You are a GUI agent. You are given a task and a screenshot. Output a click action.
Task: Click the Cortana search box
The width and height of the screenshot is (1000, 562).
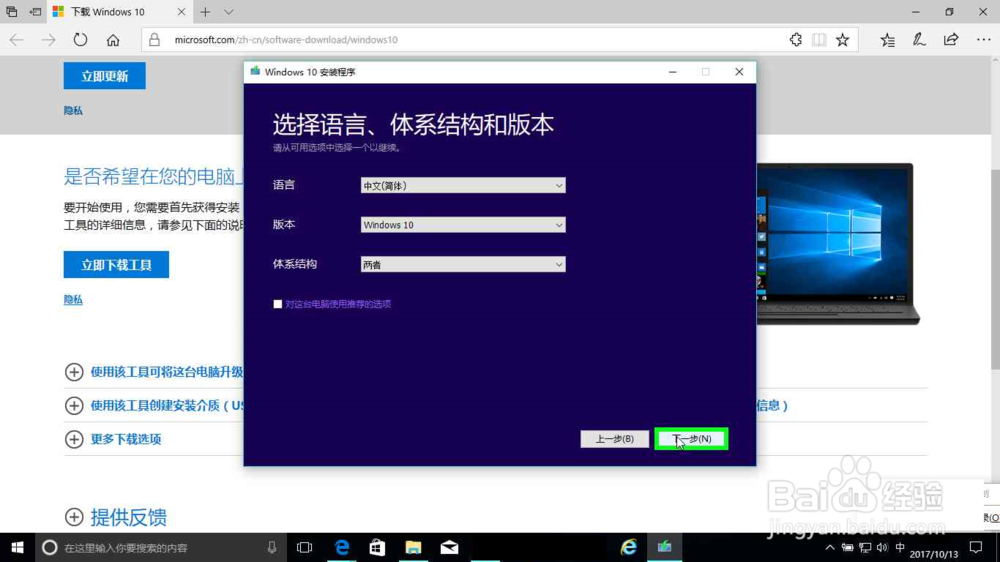click(x=159, y=547)
